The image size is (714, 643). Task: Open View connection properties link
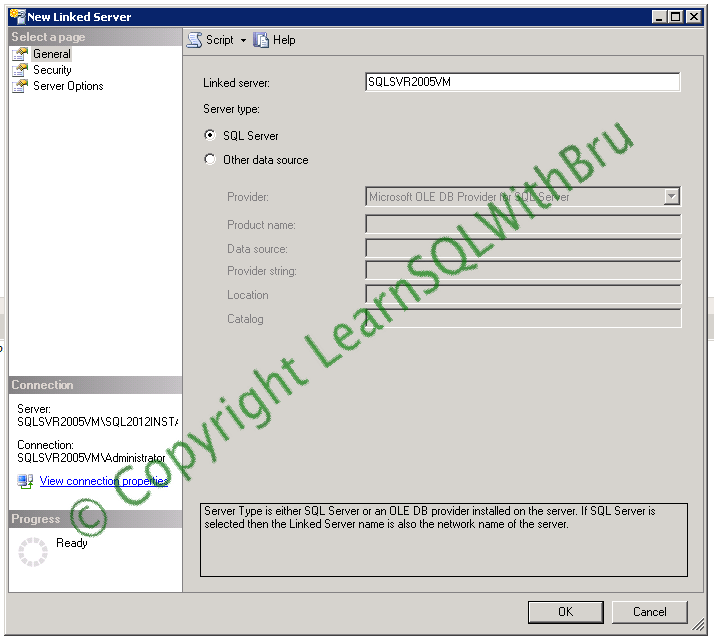pyautogui.click(x=104, y=481)
